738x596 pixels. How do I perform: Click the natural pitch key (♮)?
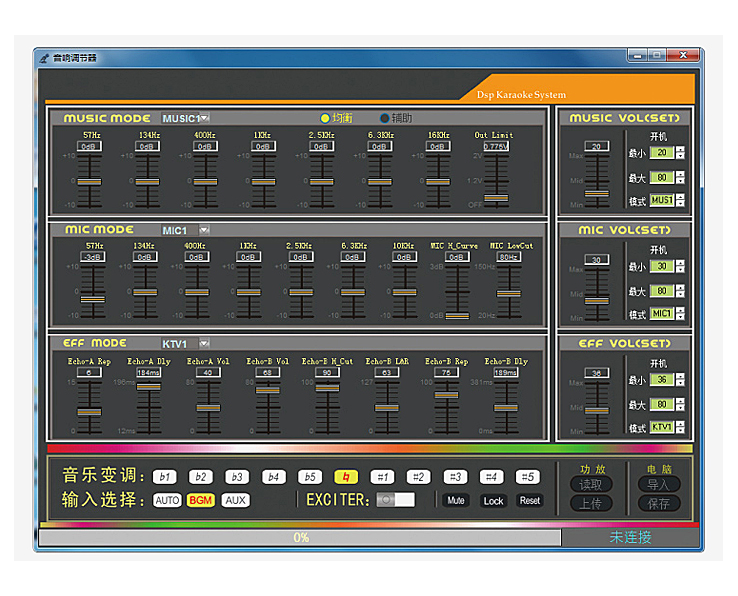[x=345, y=477]
